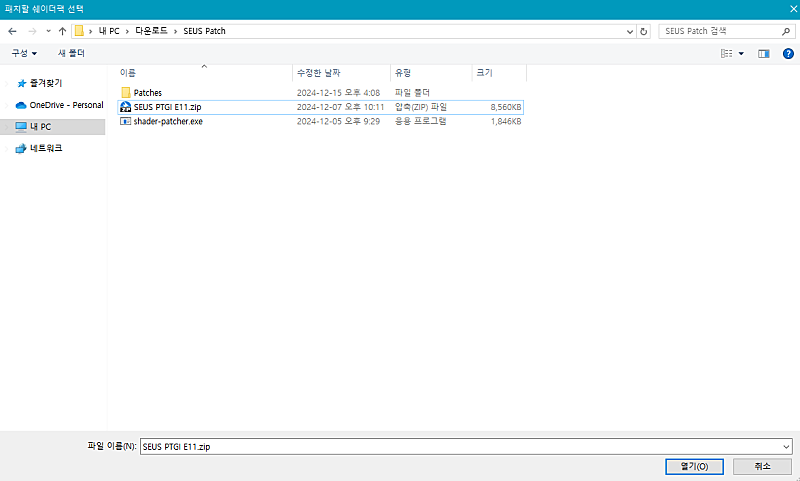Select 즐겨찾기 in navigation pane
Screen dimensions: 800x481
pos(46,83)
